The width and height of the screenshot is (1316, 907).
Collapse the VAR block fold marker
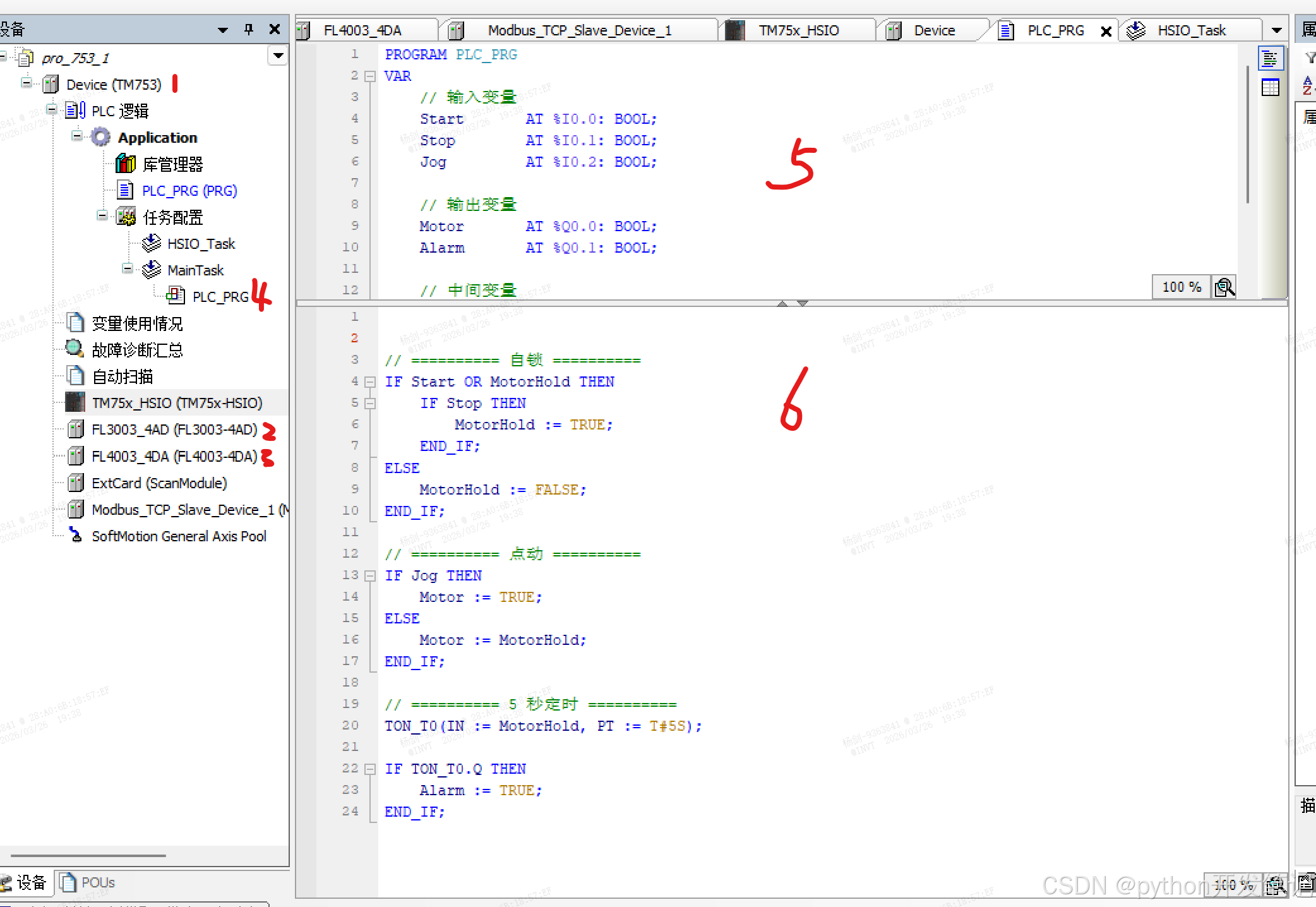(x=371, y=76)
